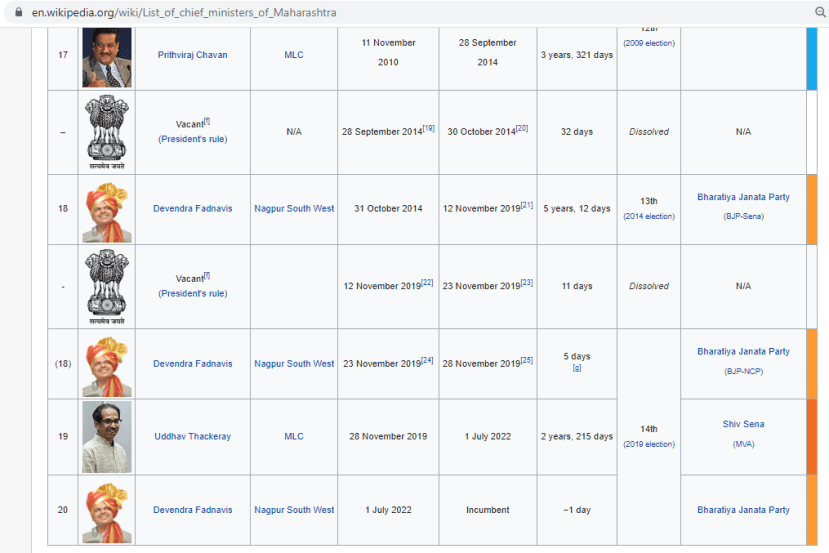Open Devendra Fadnavis photo in row 20

pyautogui.click(x=107, y=510)
